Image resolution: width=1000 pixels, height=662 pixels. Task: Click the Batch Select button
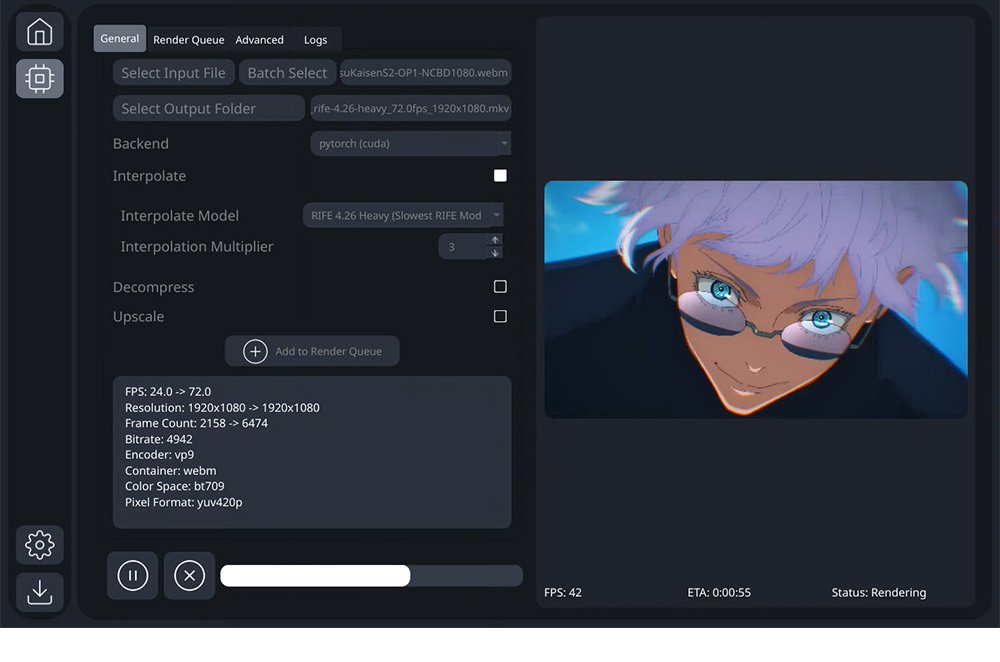point(287,72)
